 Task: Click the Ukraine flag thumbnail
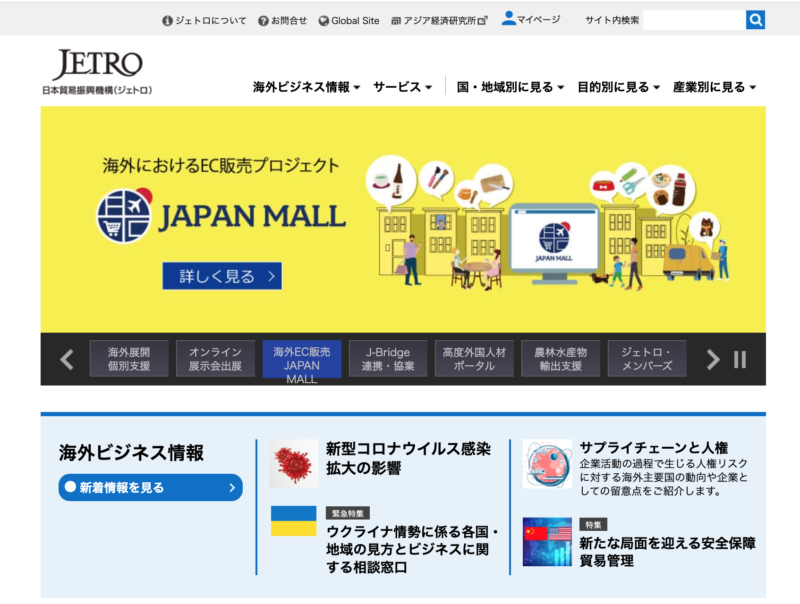pos(294,521)
